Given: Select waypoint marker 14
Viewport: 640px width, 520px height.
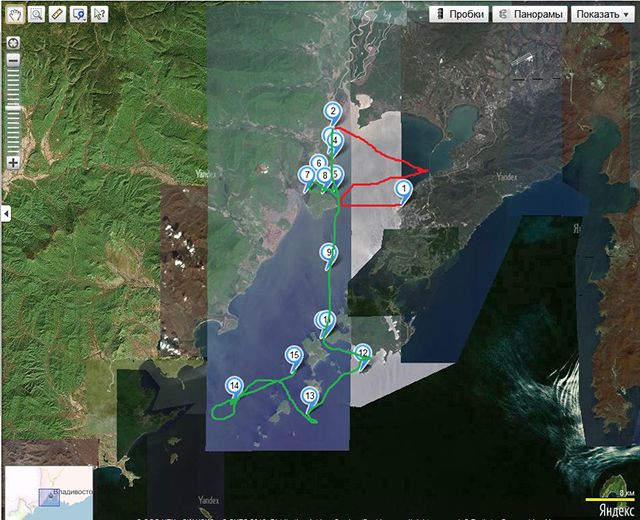Looking at the screenshot, I should pos(233,386).
